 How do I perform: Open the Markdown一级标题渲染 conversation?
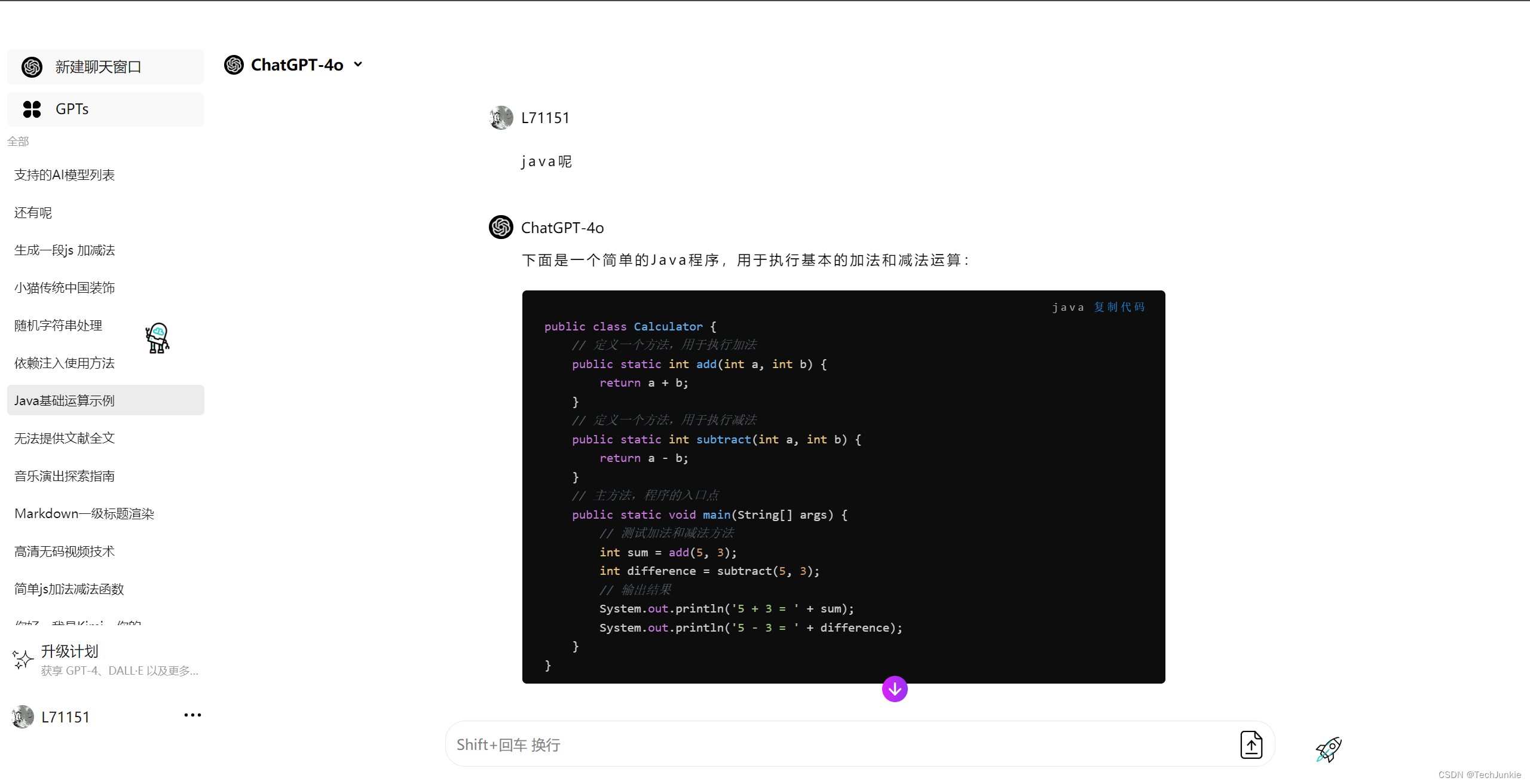click(84, 514)
